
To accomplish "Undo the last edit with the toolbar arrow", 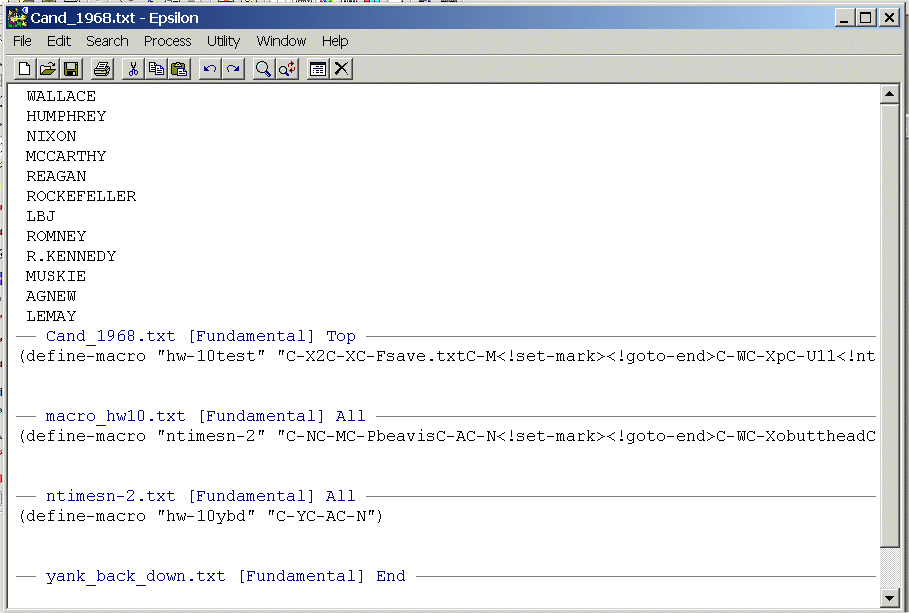I will point(210,68).
